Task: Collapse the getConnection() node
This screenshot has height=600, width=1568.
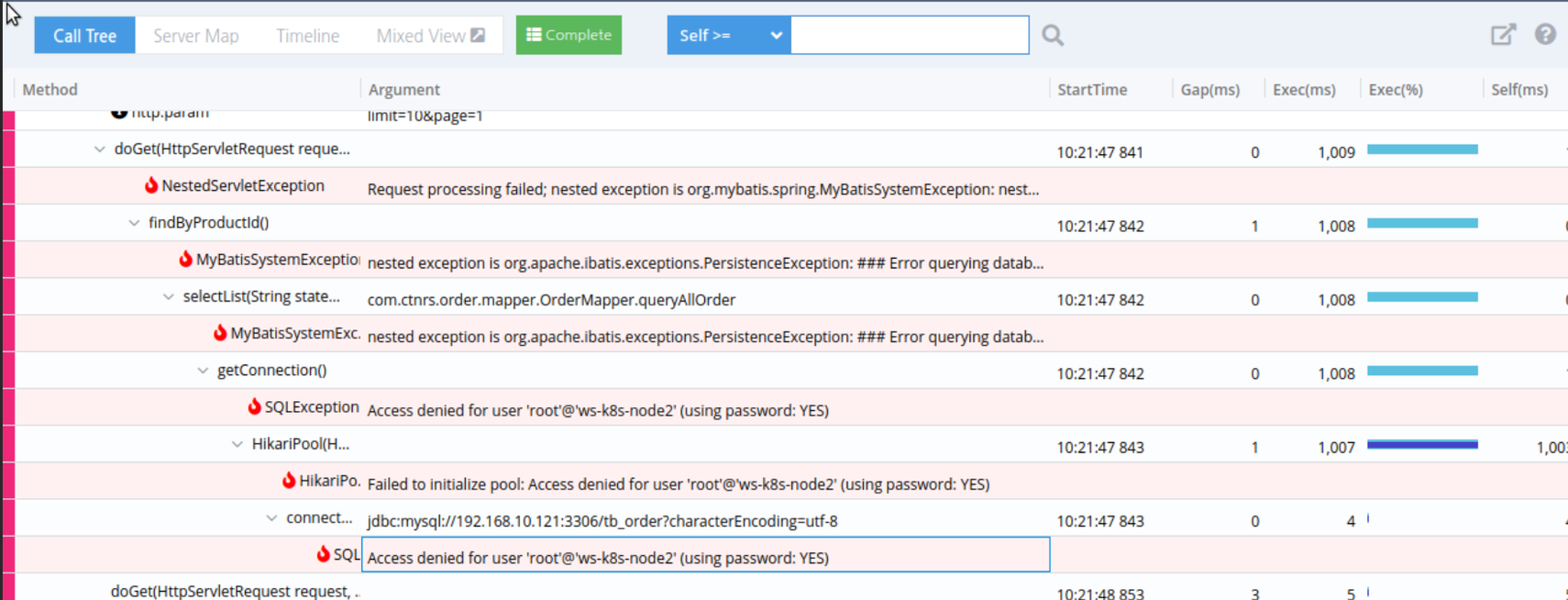Action: pos(203,371)
